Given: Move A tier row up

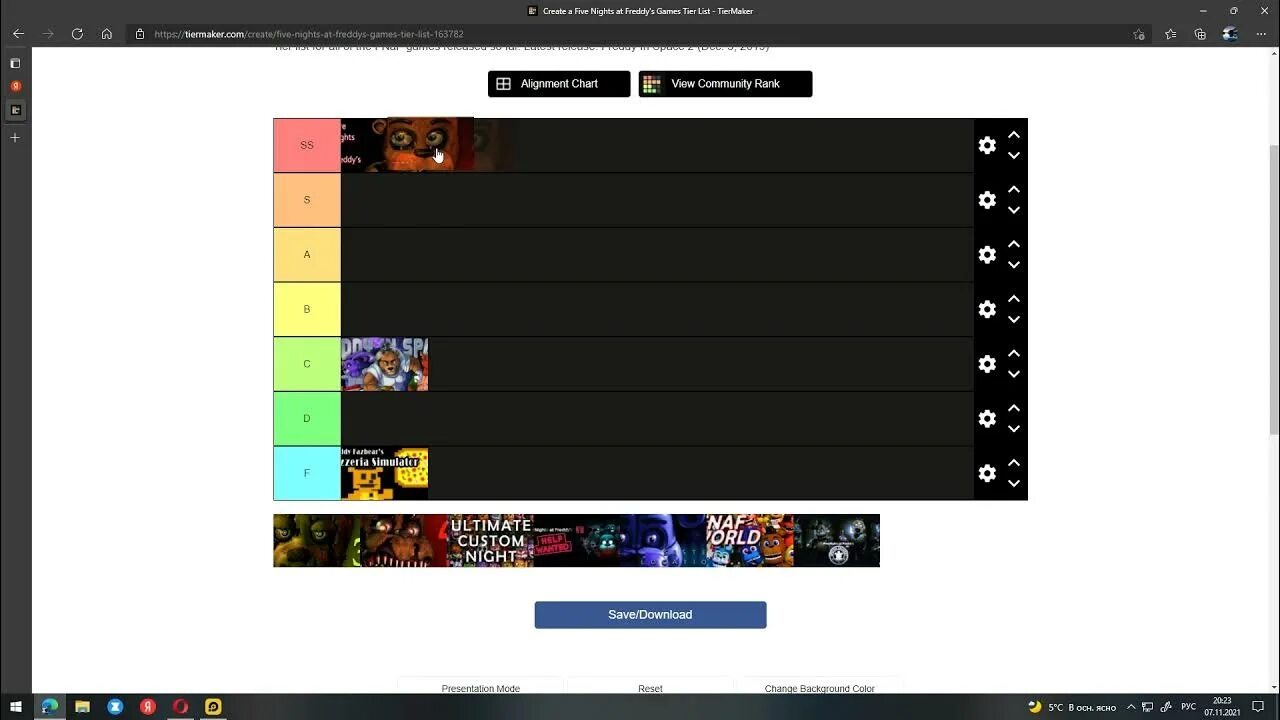Looking at the screenshot, I should 1014,244.
